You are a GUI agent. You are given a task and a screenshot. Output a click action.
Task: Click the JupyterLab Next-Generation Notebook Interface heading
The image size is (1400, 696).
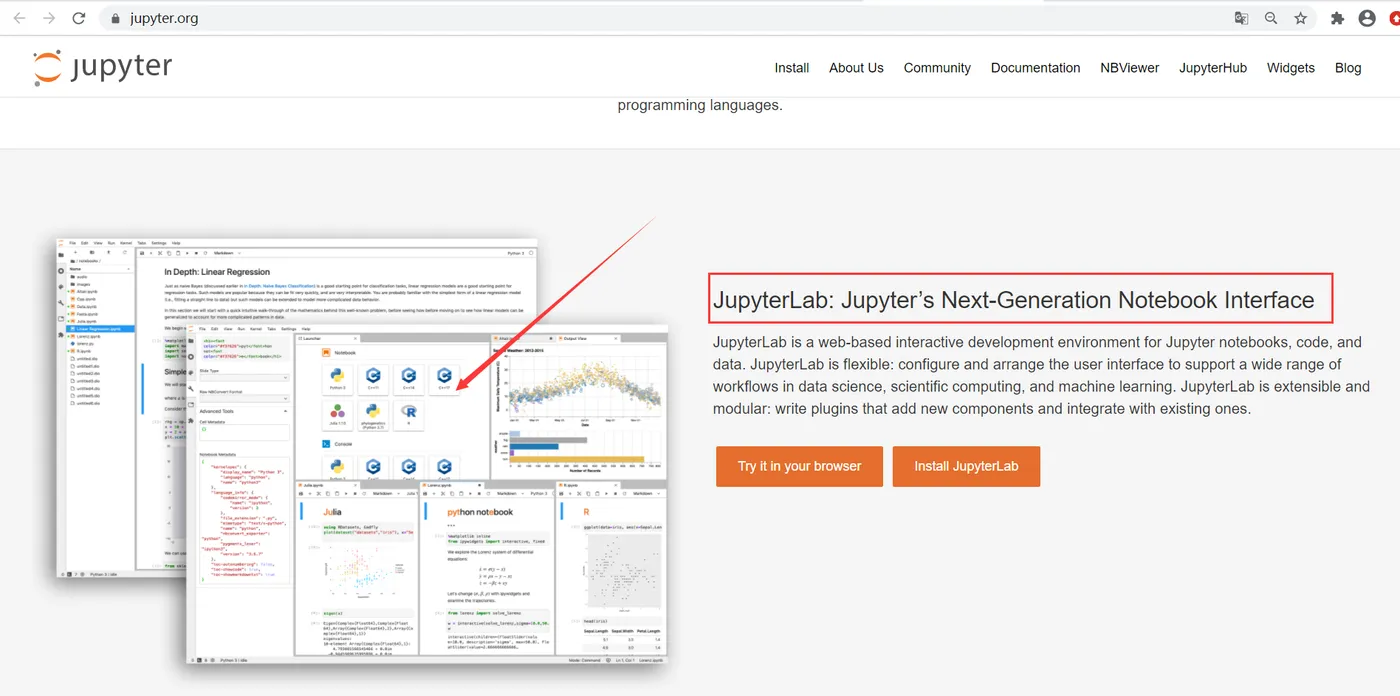pos(1013,300)
